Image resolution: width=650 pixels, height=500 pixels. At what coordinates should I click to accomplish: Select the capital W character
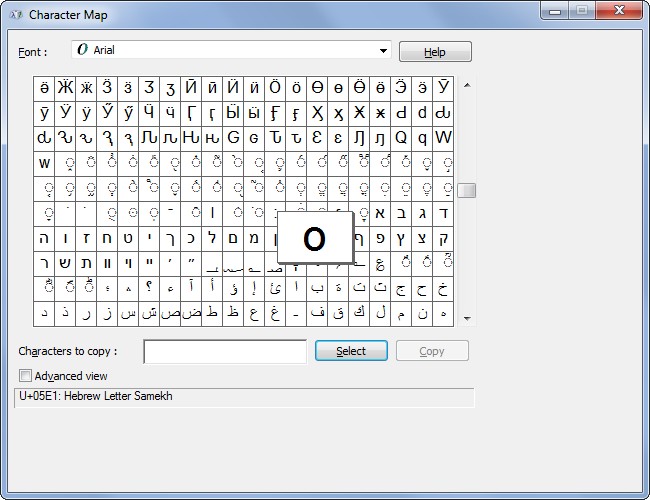pyautogui.click(x=443, y=138)
